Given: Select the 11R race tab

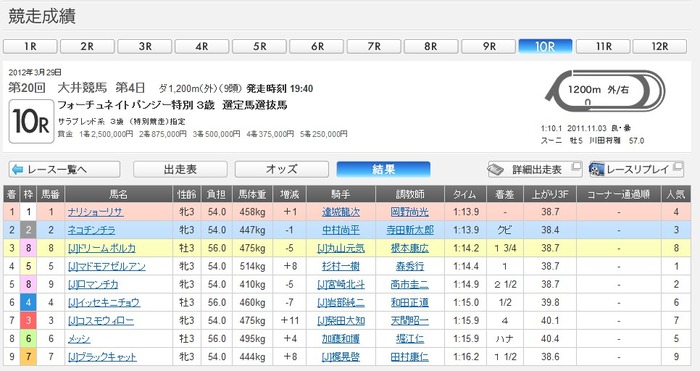Looking at the screenshot, I should click(x=603, y=46).
